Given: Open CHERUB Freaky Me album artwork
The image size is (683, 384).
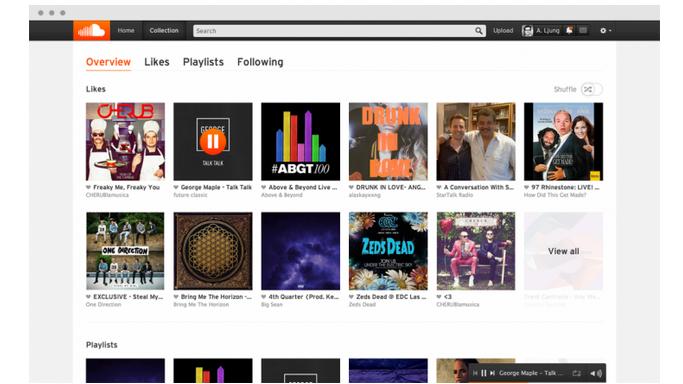Looking at the screenshot, I should click(x=125, y=141).
